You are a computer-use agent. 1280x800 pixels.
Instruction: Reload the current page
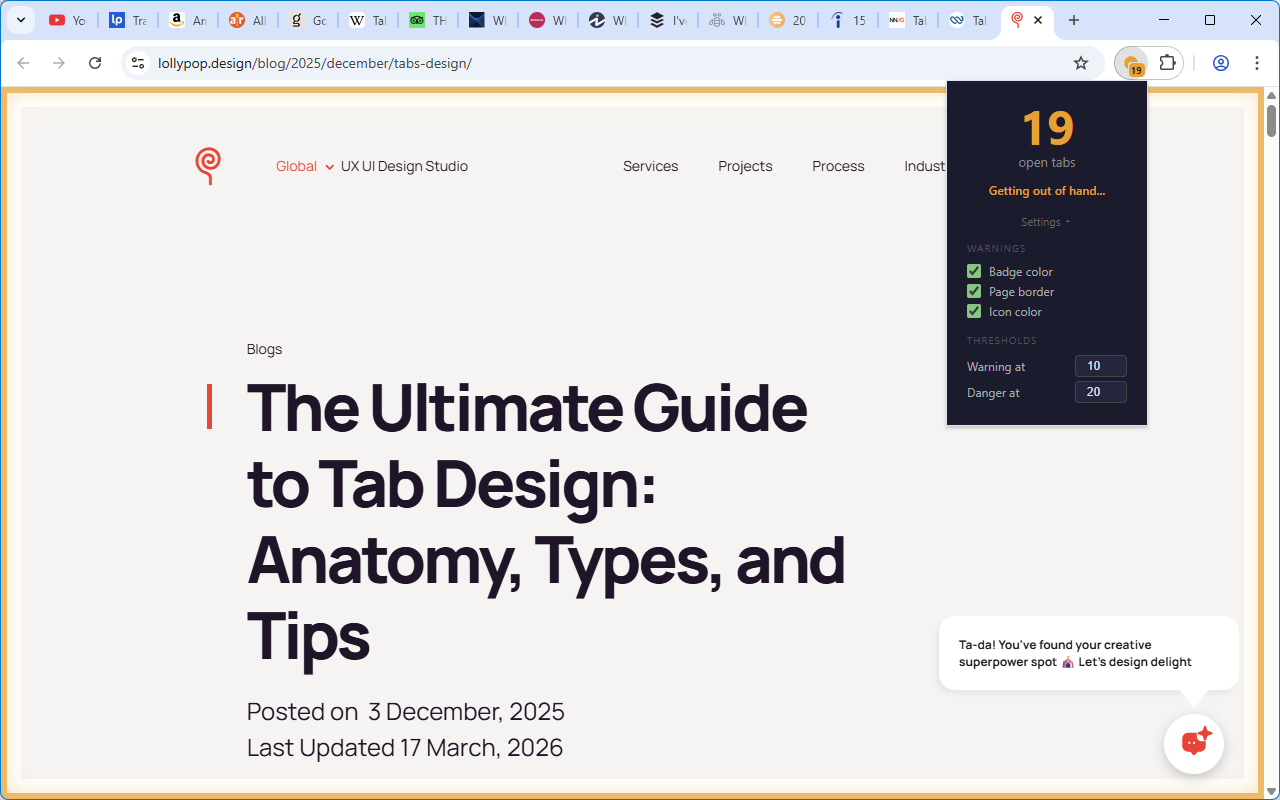(x=95, y=63)
